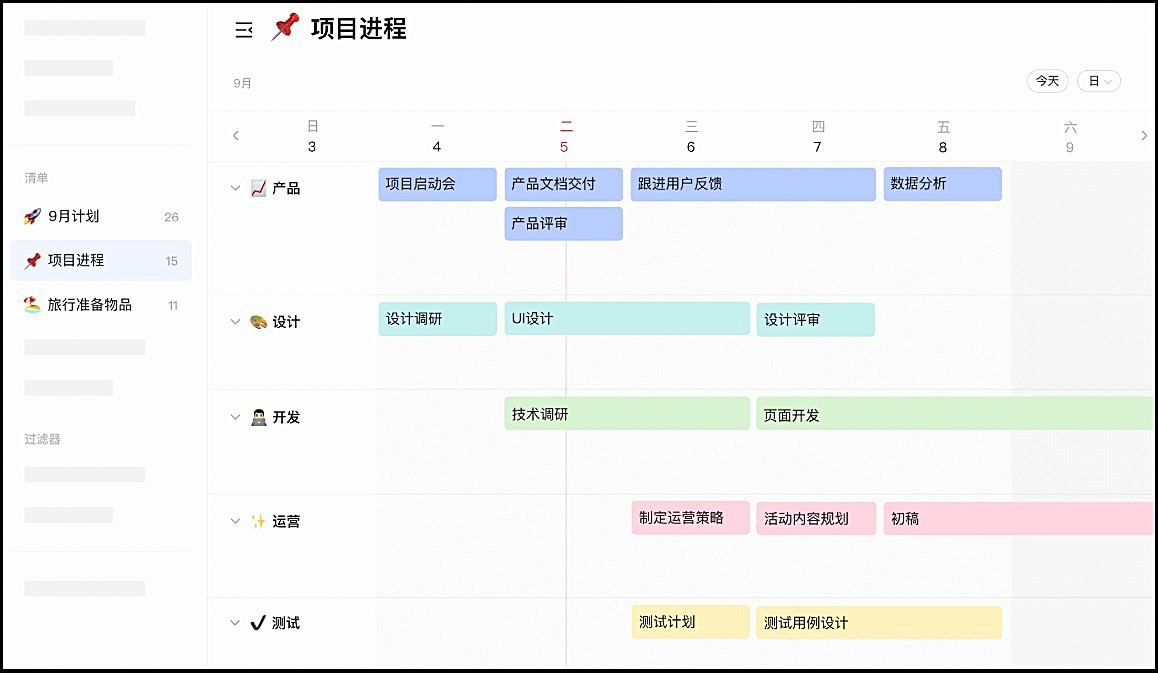
Task: Collapse the 设计 group with its chevron
Action: point(234,321)
